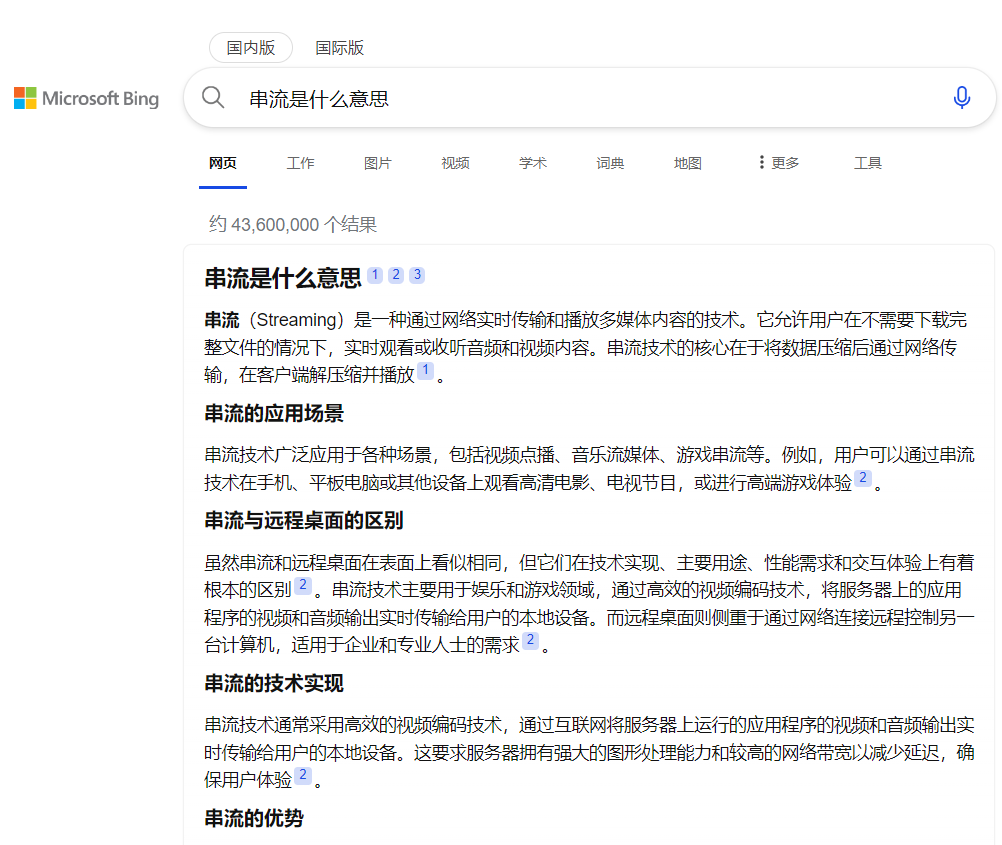Switch to the 国际版 option
1002x845 pixels.
pos(339,47)
